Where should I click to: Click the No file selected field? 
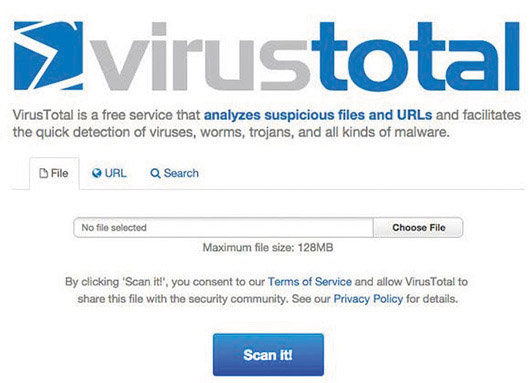click(x=223, y=228)
